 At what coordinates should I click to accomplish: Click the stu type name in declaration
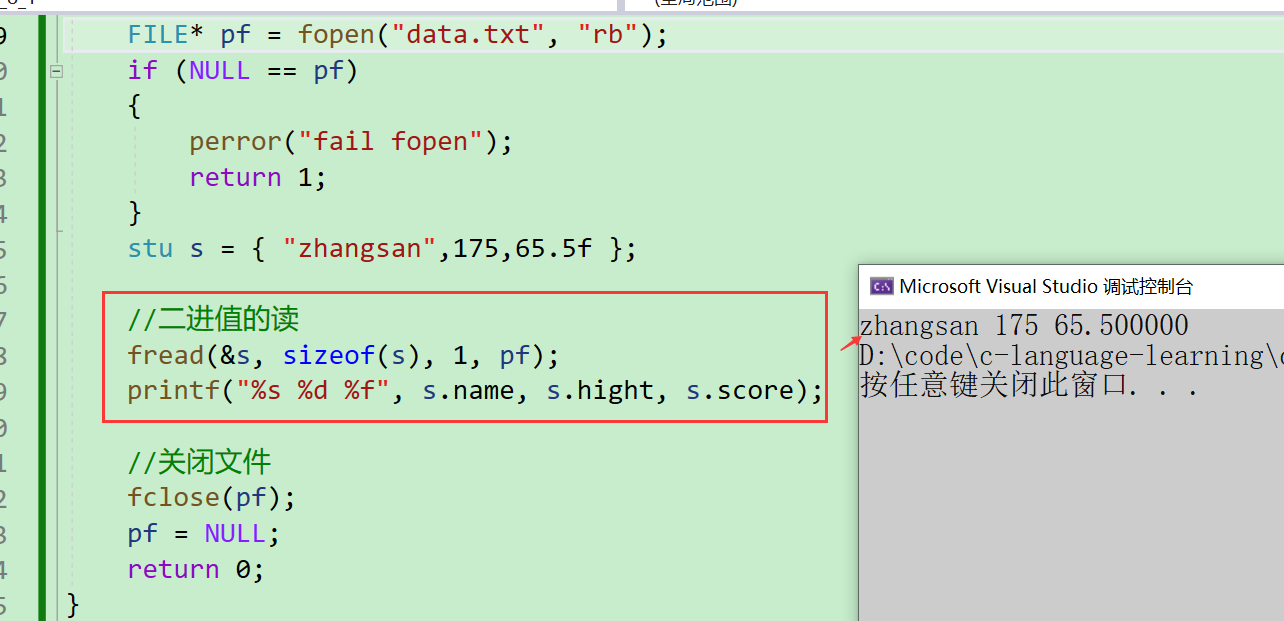(150, 248)
